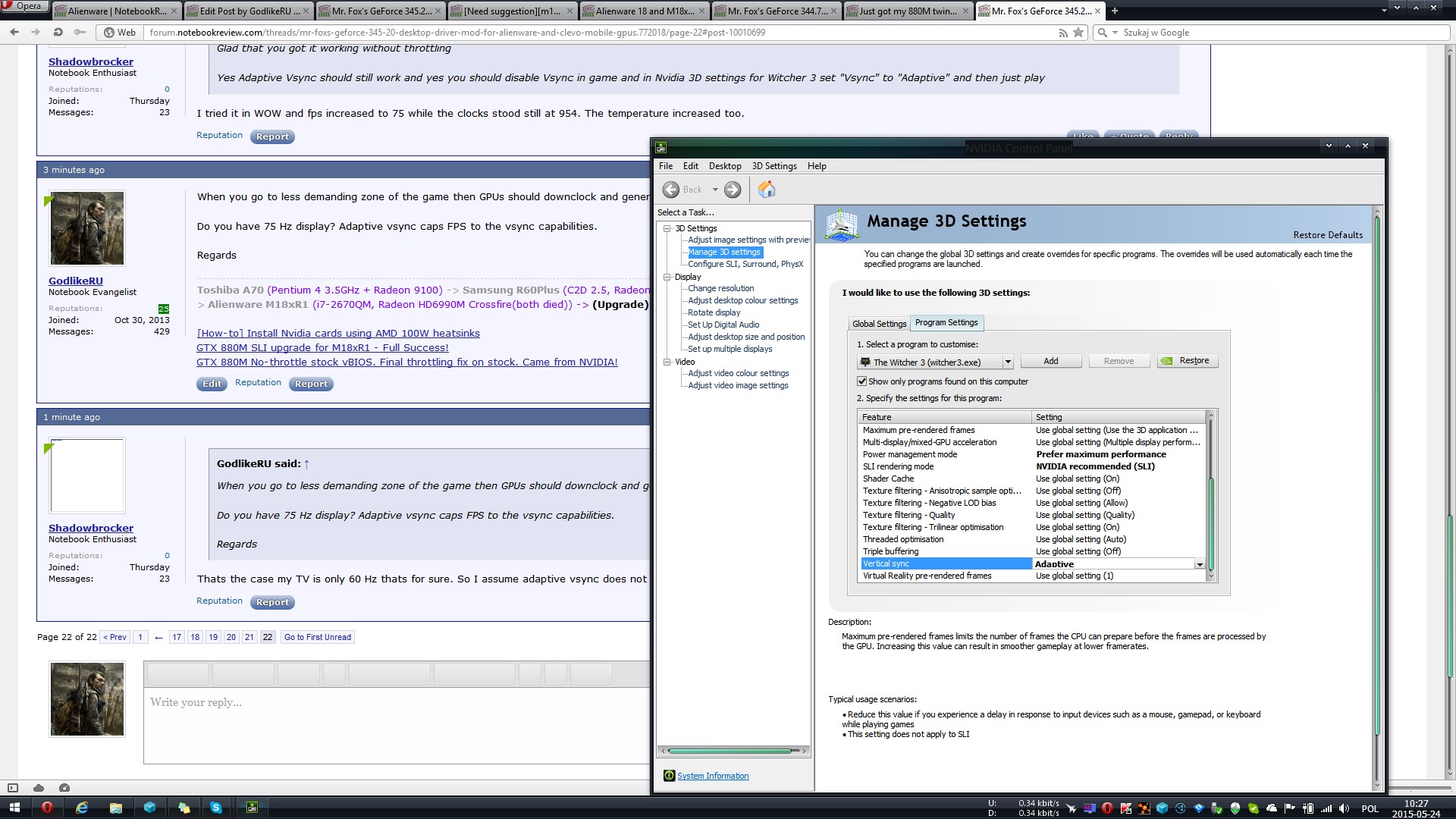Open Windows Start button
Viewport: 1456px width, 819px height.
[x=14, y=808]
